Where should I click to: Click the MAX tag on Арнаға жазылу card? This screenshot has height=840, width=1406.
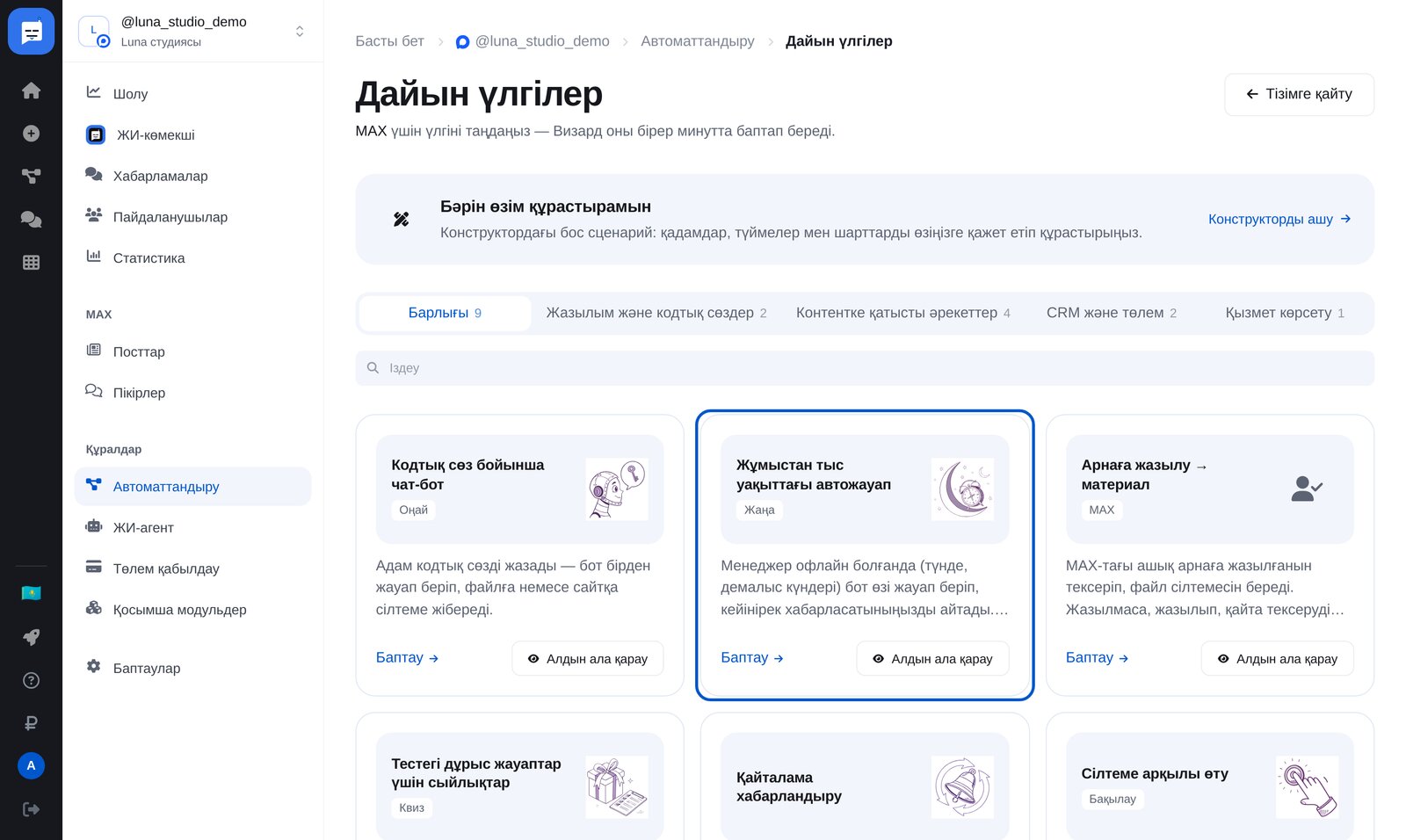pos(1102,510)
